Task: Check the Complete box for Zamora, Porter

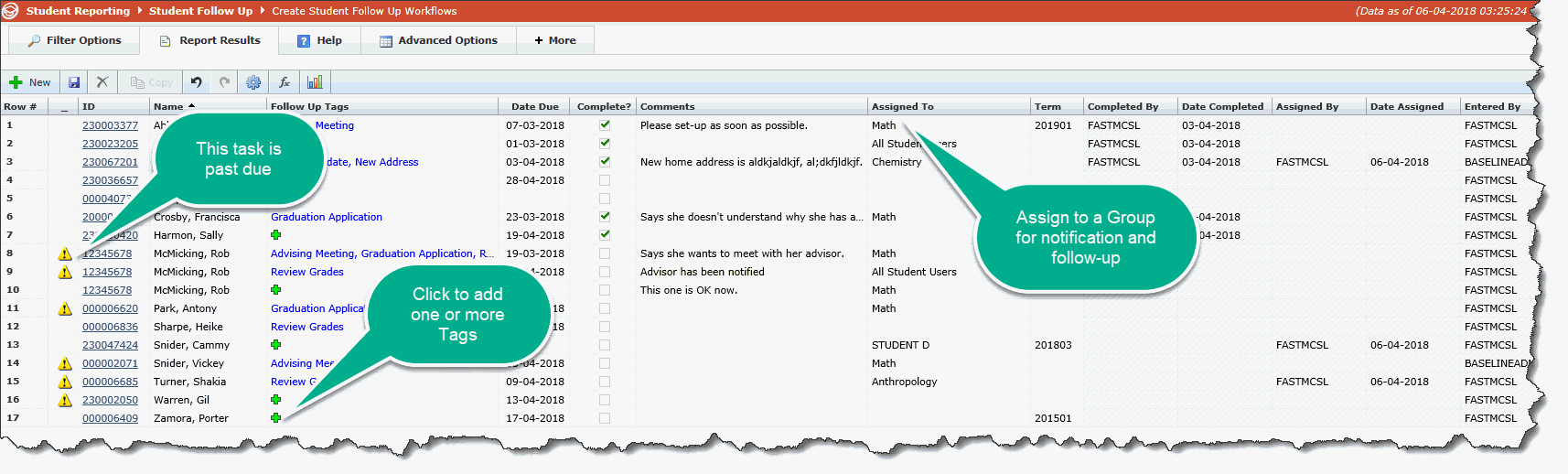Action: [604, 418]
